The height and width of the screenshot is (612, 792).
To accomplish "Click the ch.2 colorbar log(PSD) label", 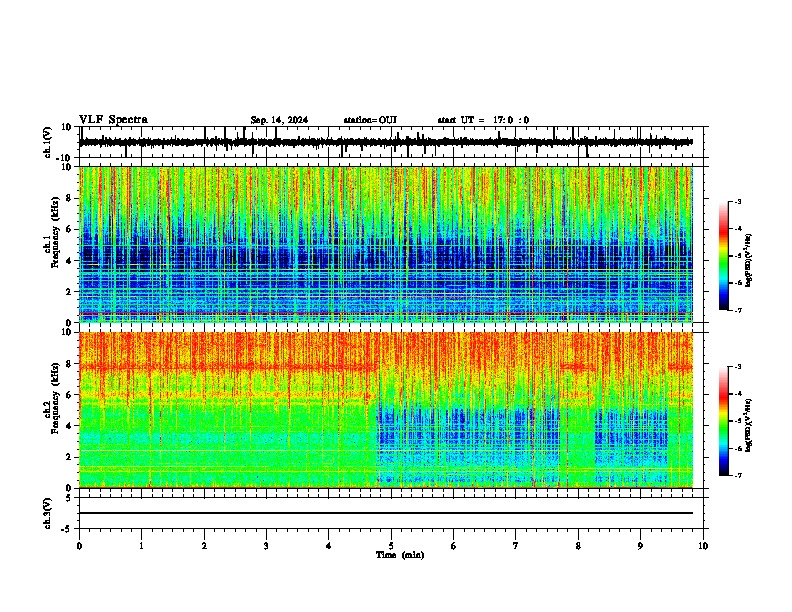I will pos(748,426).
